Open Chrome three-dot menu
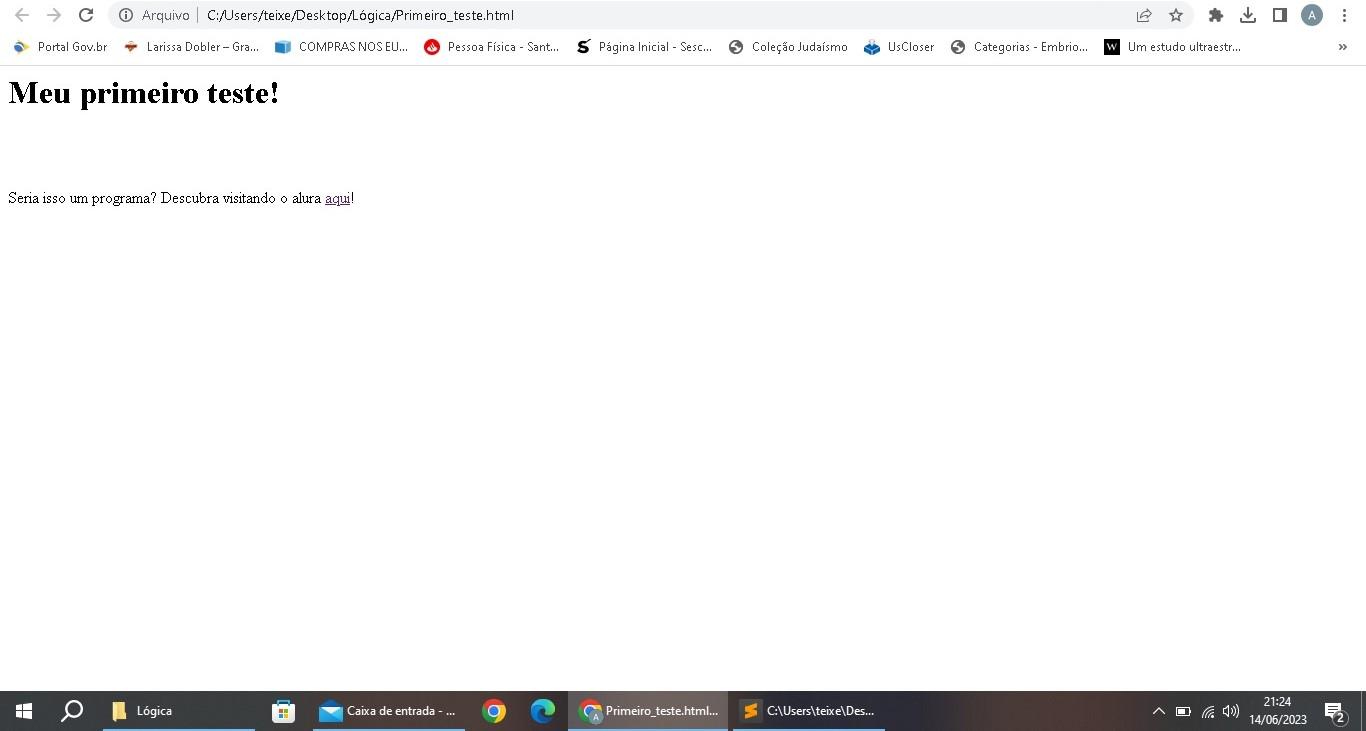Viewport: 1366px width, 731px height. [x=1344, y=15]
